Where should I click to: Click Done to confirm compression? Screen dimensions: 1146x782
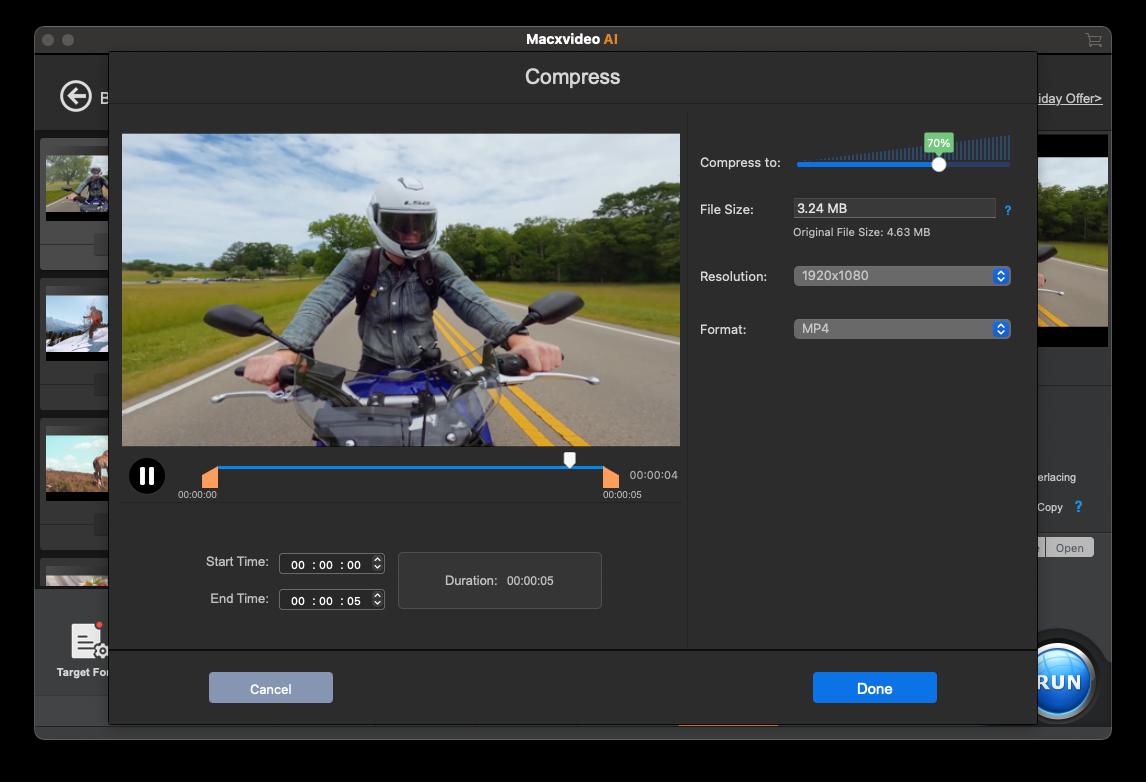coord(874,688)
